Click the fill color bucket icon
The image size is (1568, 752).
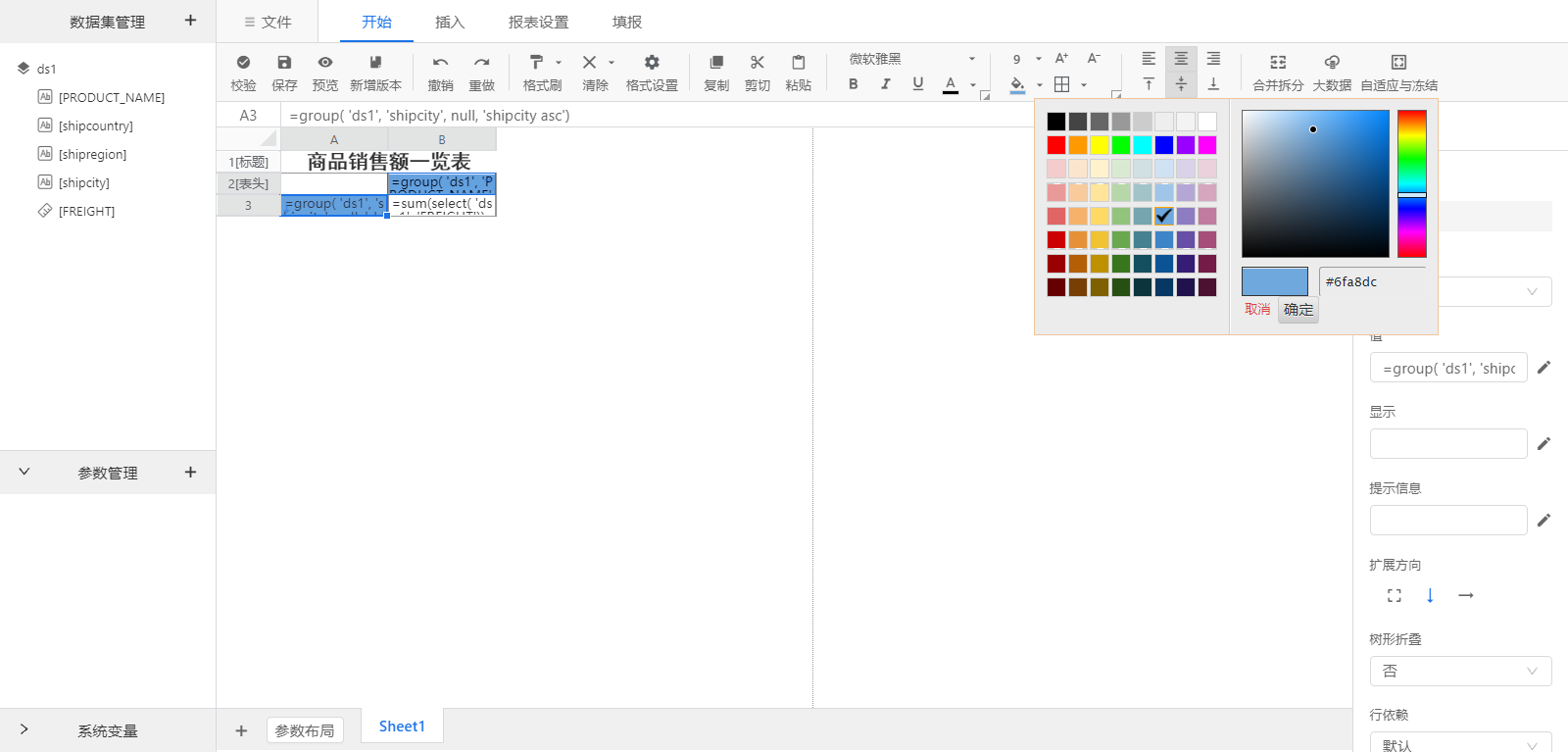click(1017, 84)
